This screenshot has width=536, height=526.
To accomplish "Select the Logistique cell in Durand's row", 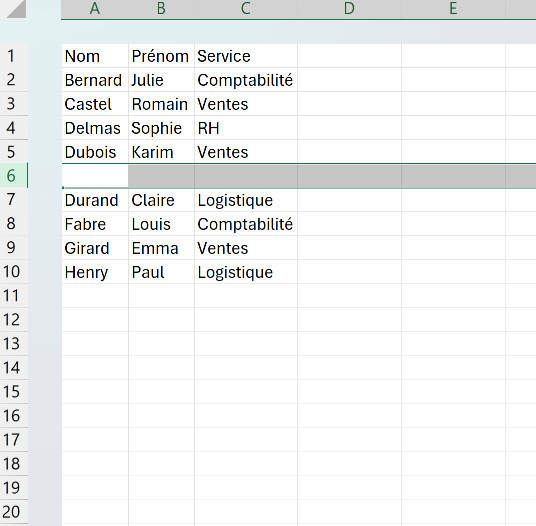I will (x=246, y=200).
